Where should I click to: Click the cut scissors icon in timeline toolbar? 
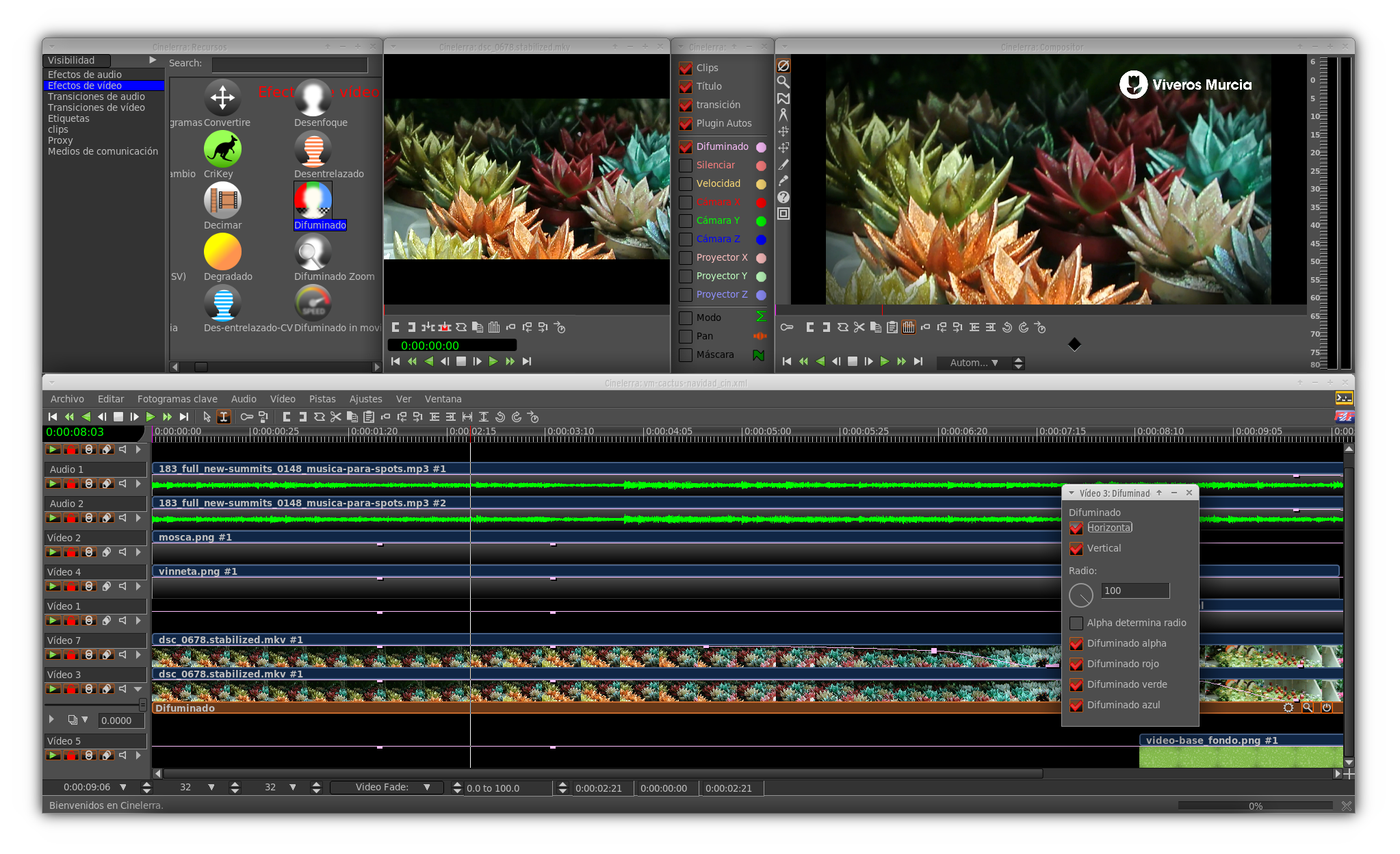pos(336,417)
